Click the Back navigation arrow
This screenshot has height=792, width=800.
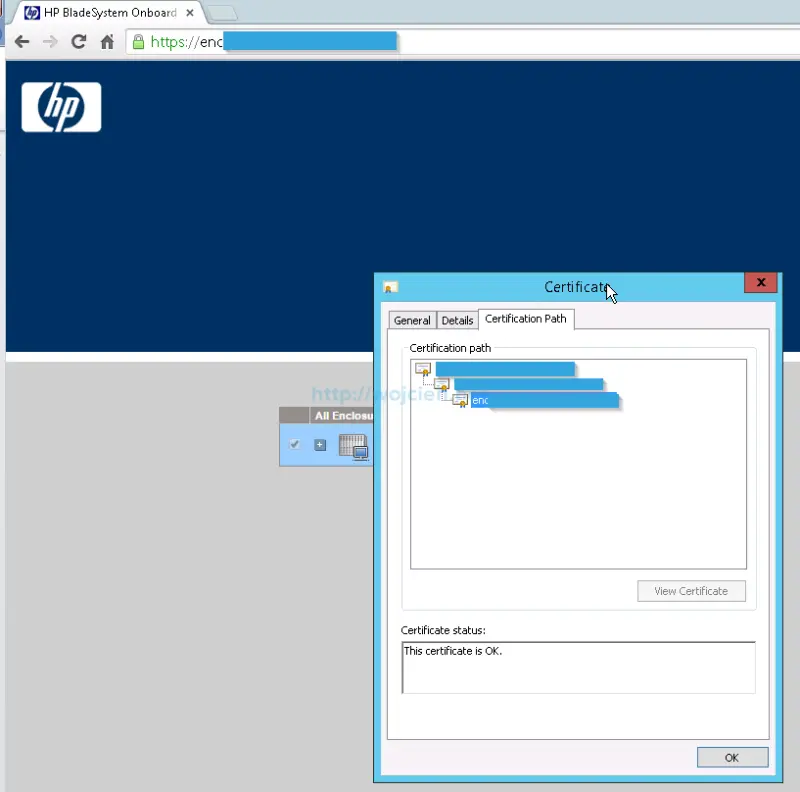click(22, 42)
